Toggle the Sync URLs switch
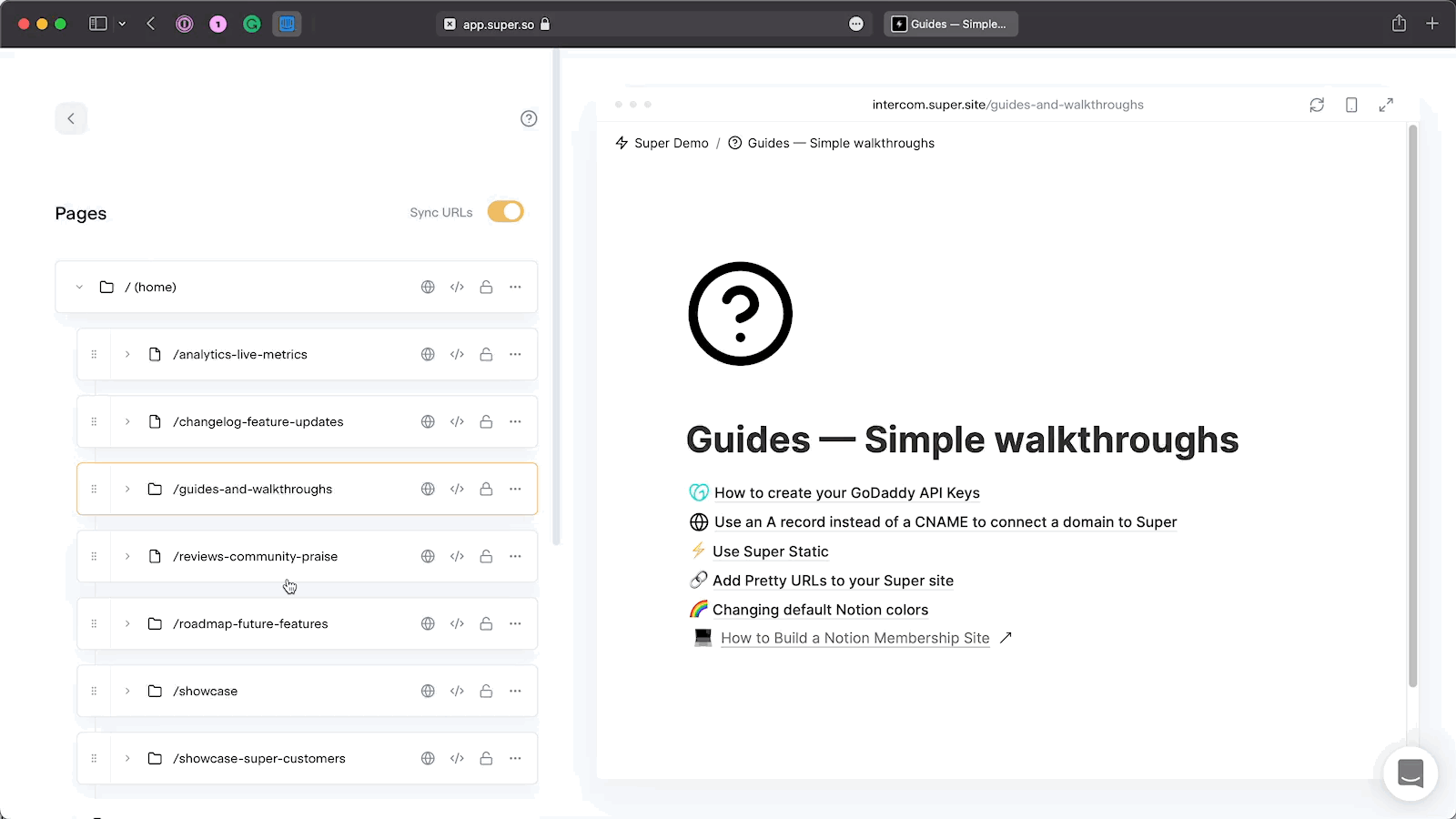The height and width of the screenshot is (819, 1456). pyautogui.click(x=505, y=212)
